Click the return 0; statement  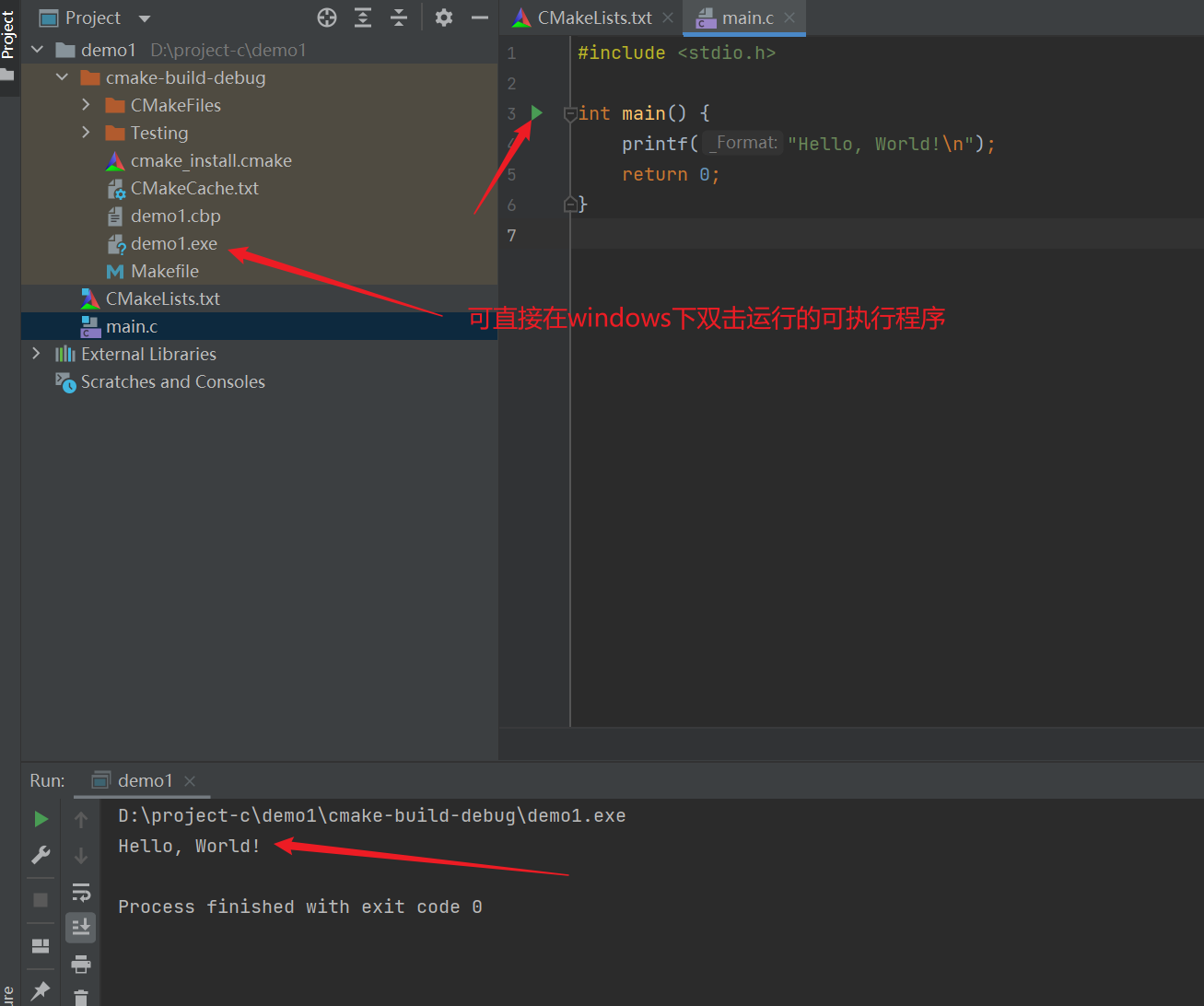pos(671,174)
